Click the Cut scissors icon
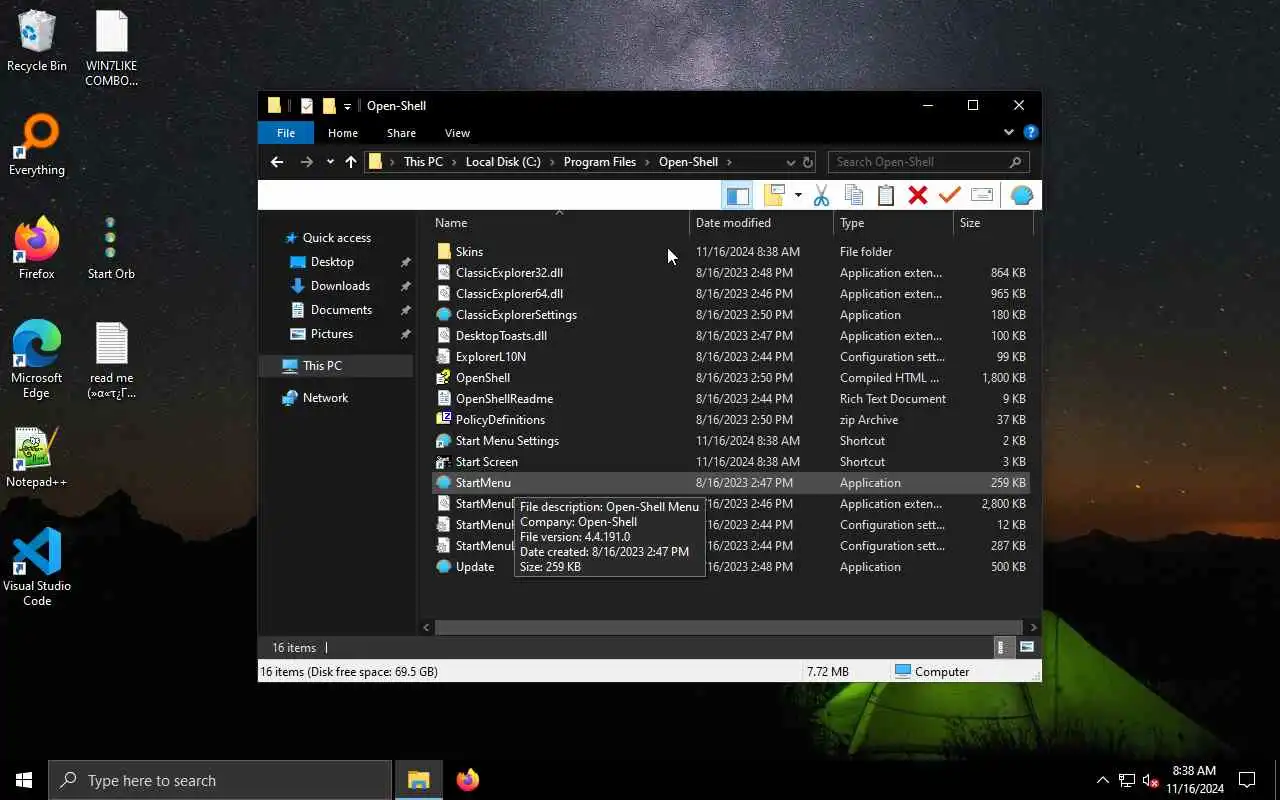This screenshot has width=1280, height=800. pos(821,196)
